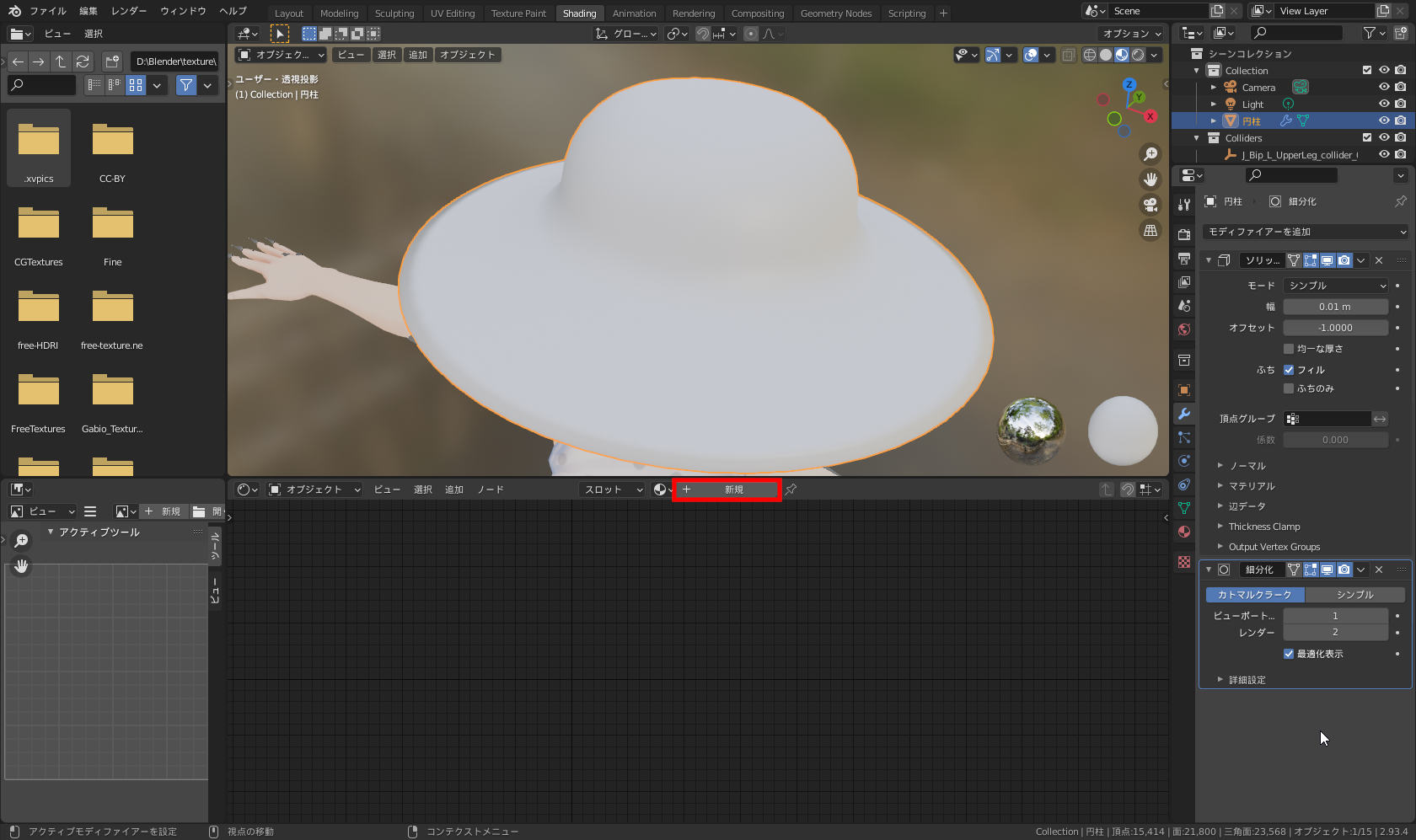
Task: Open the レンダー menu
Action: click(x=129, y=11)
